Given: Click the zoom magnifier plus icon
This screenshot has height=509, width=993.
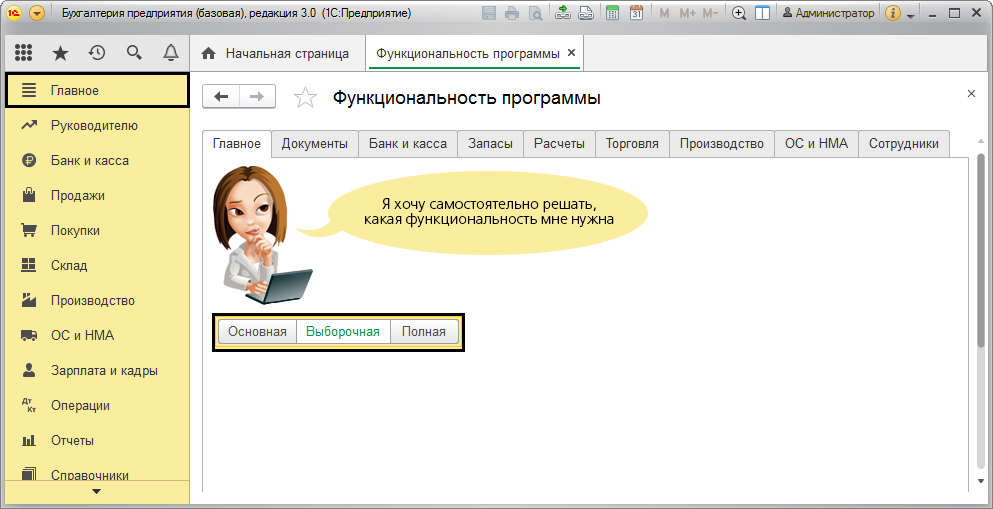Looking at the screenshot, I should pos(739,13).
